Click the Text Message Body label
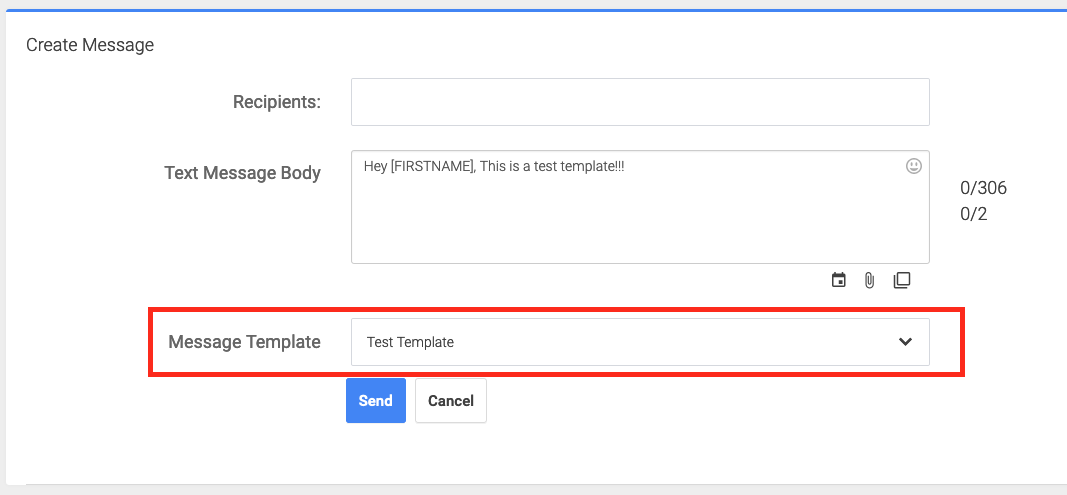 pyautogui.click(x=242, y=173)
